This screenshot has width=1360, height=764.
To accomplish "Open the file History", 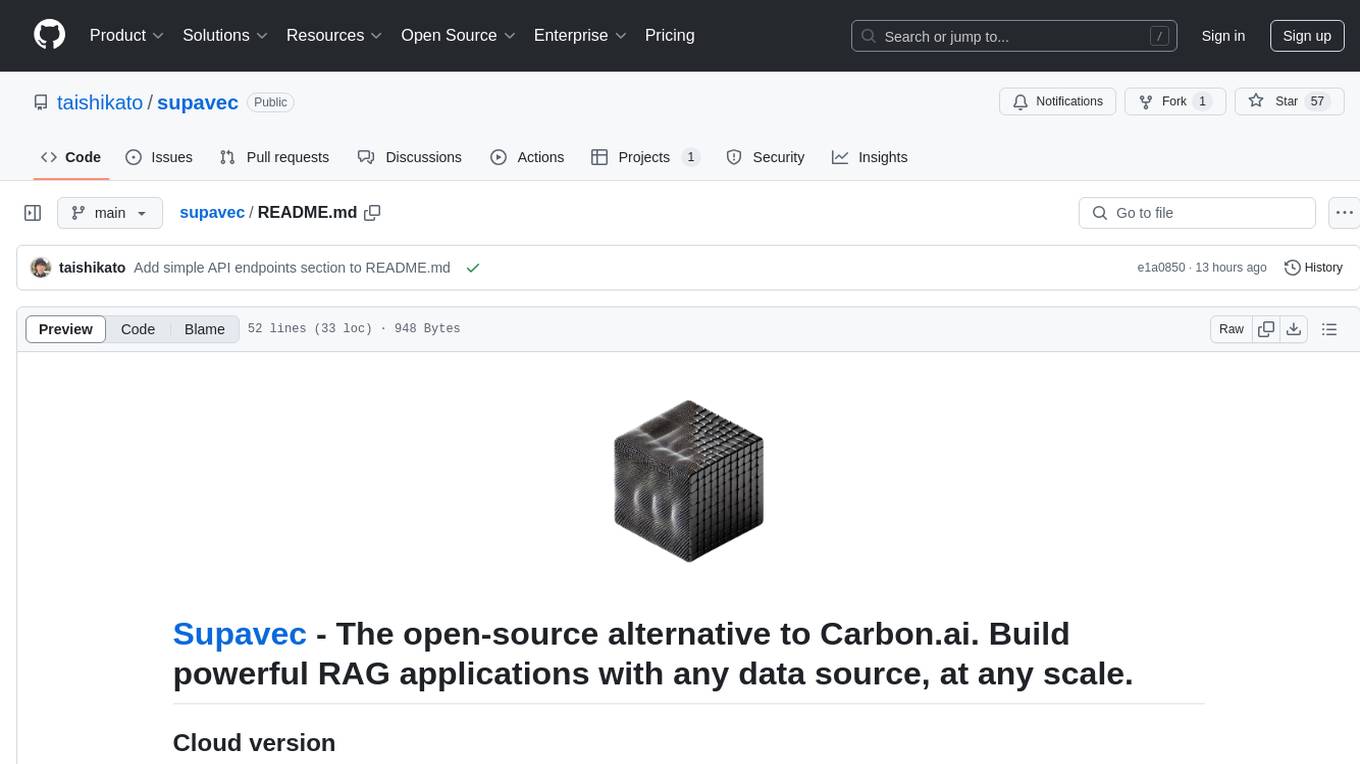I will tap(1313, 268).
